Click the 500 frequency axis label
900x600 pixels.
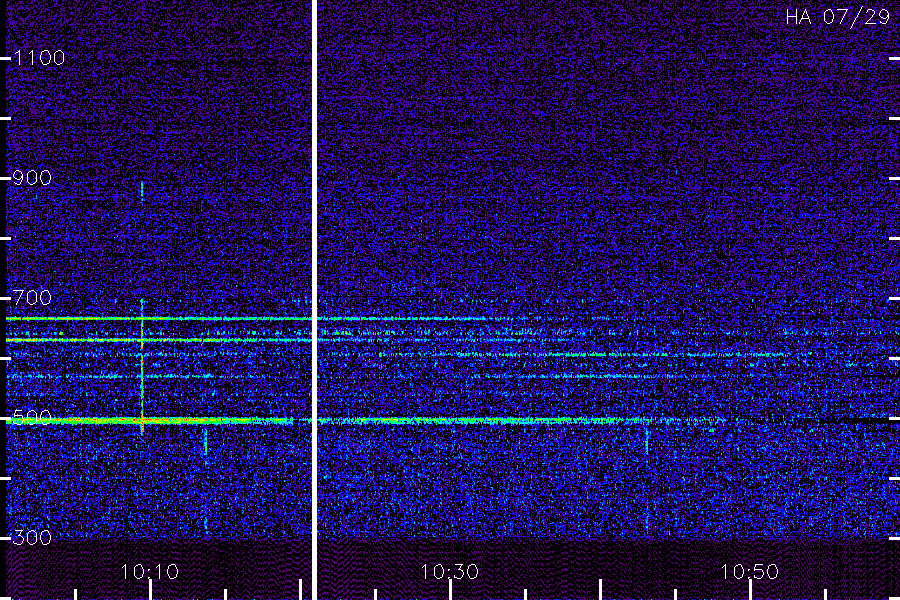[32, 417]
